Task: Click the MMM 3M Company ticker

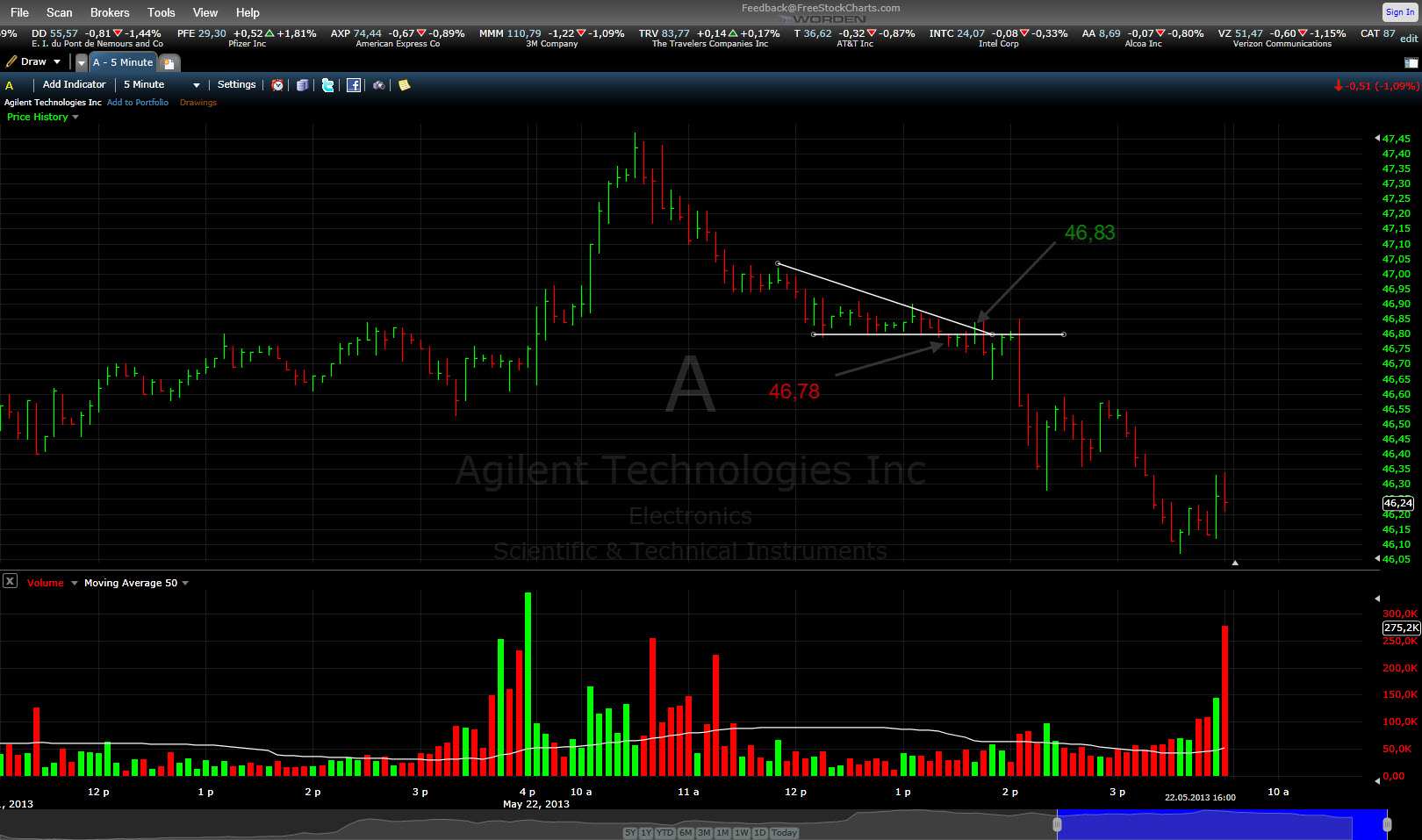Action: pos(551,38)
